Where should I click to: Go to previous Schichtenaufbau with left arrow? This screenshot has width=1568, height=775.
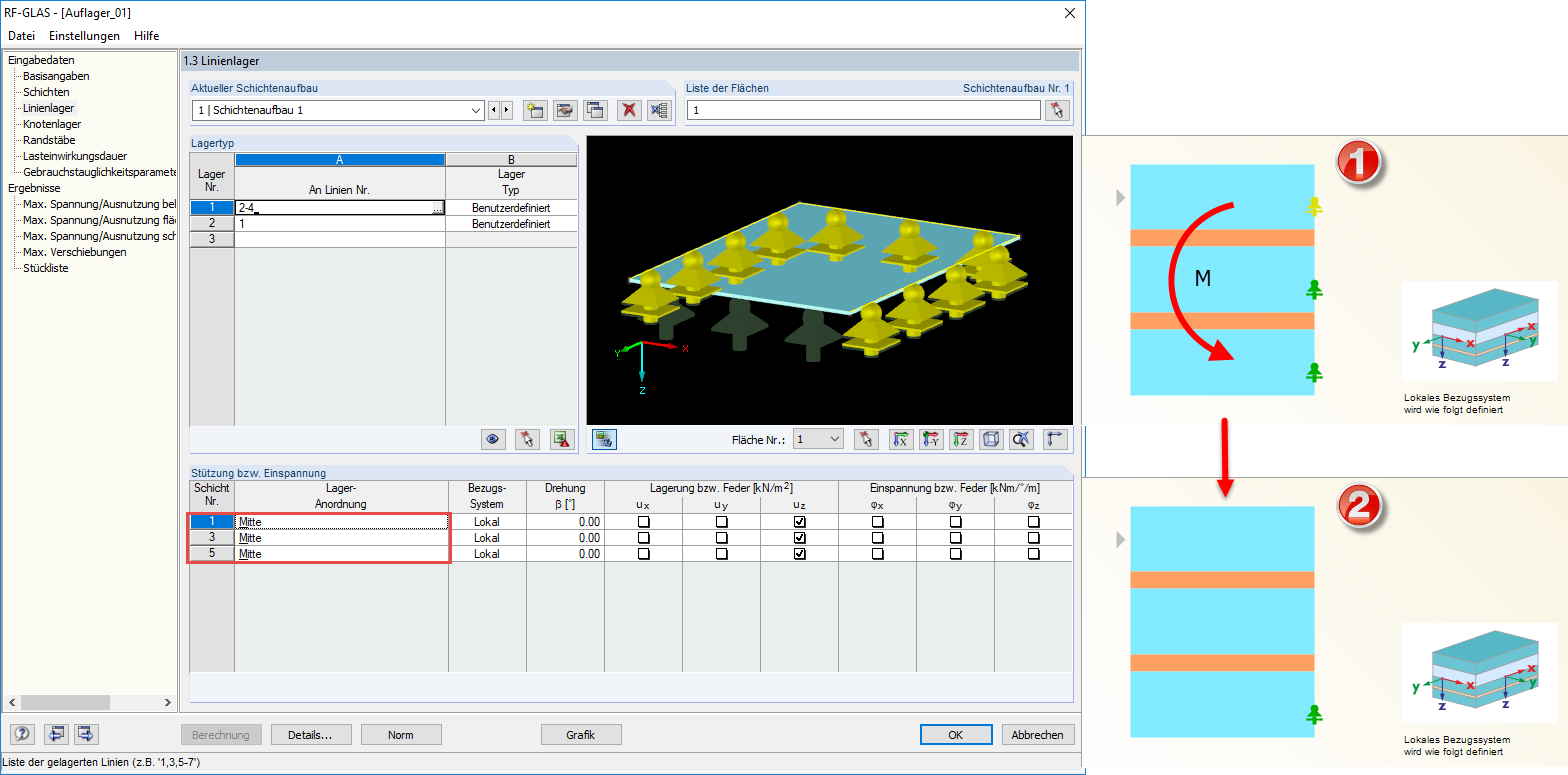point(494,110)
